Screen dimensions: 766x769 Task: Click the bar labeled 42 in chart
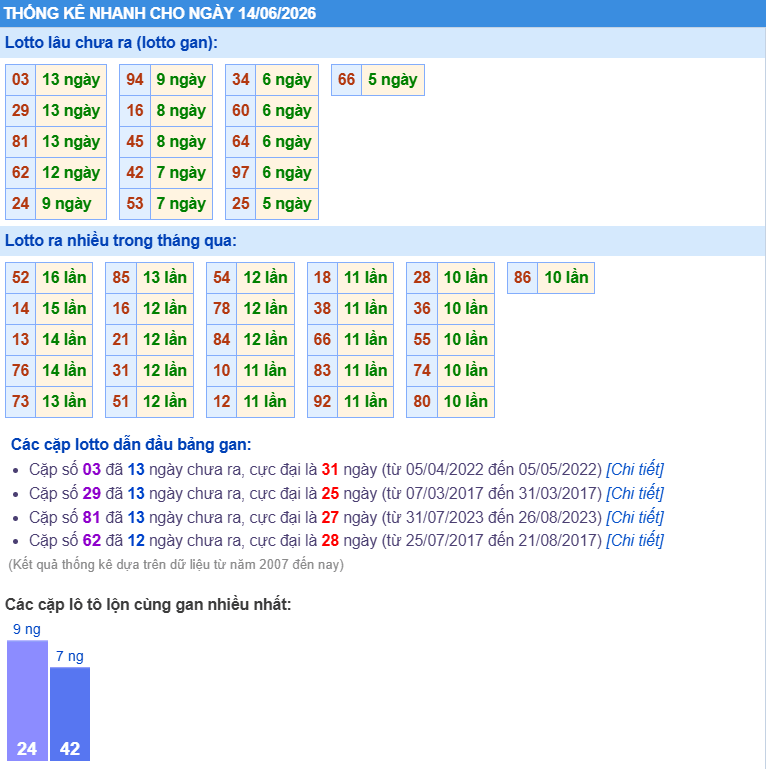click(x=70, y=714)
